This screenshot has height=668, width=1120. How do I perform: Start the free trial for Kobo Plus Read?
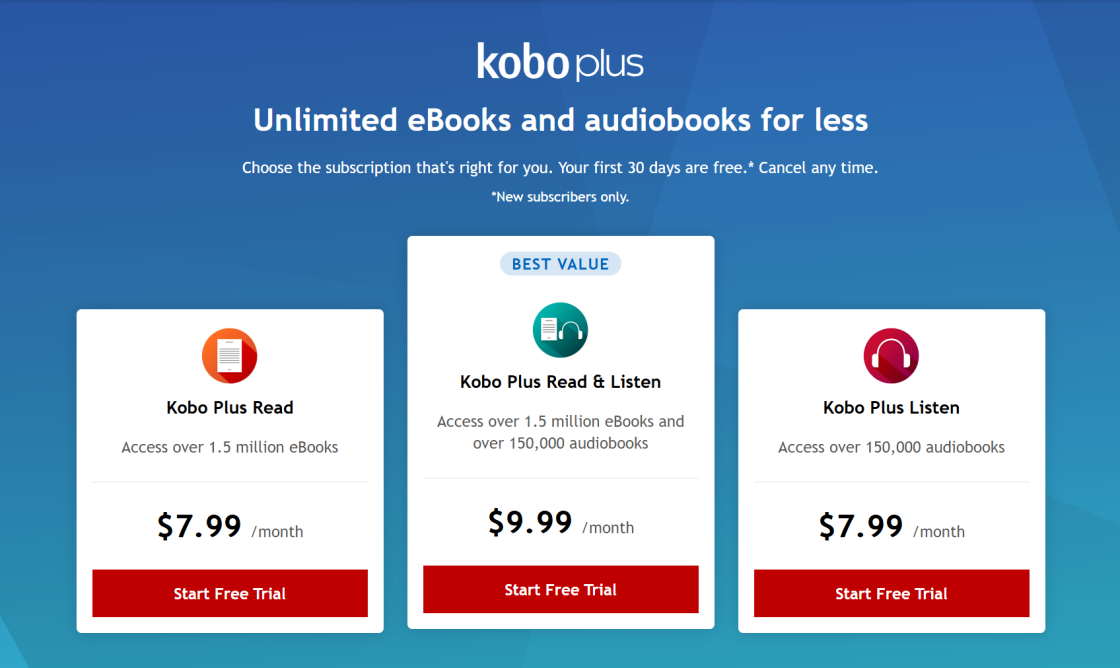230,593
